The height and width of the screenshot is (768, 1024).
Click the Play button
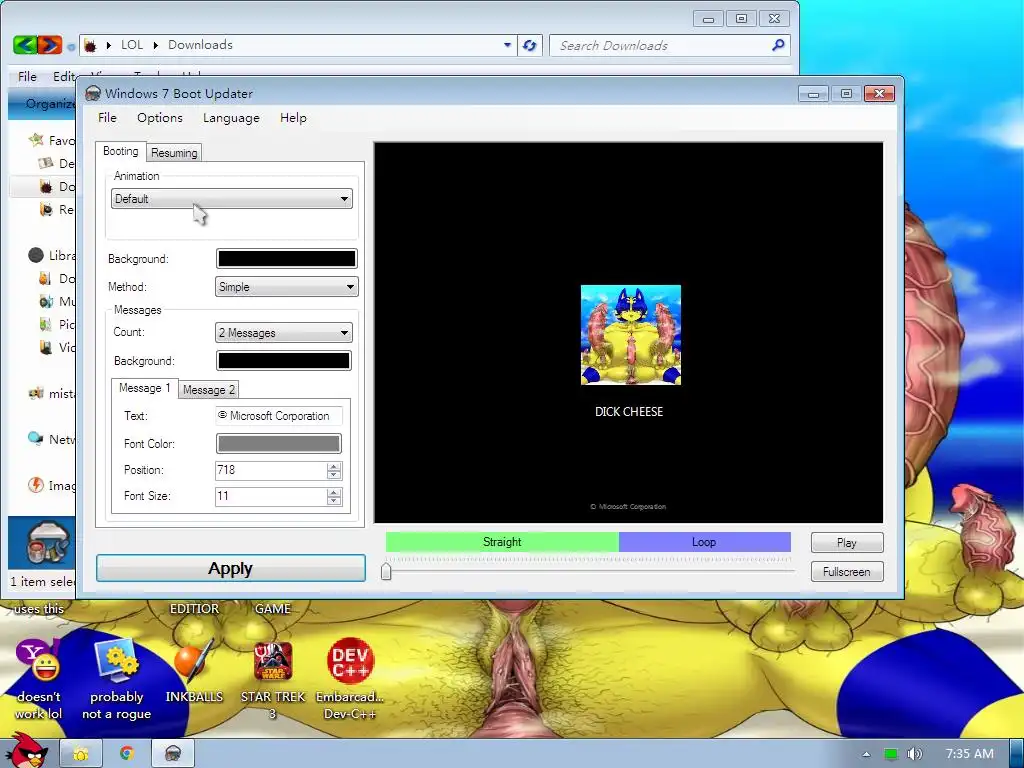[847, 543]
